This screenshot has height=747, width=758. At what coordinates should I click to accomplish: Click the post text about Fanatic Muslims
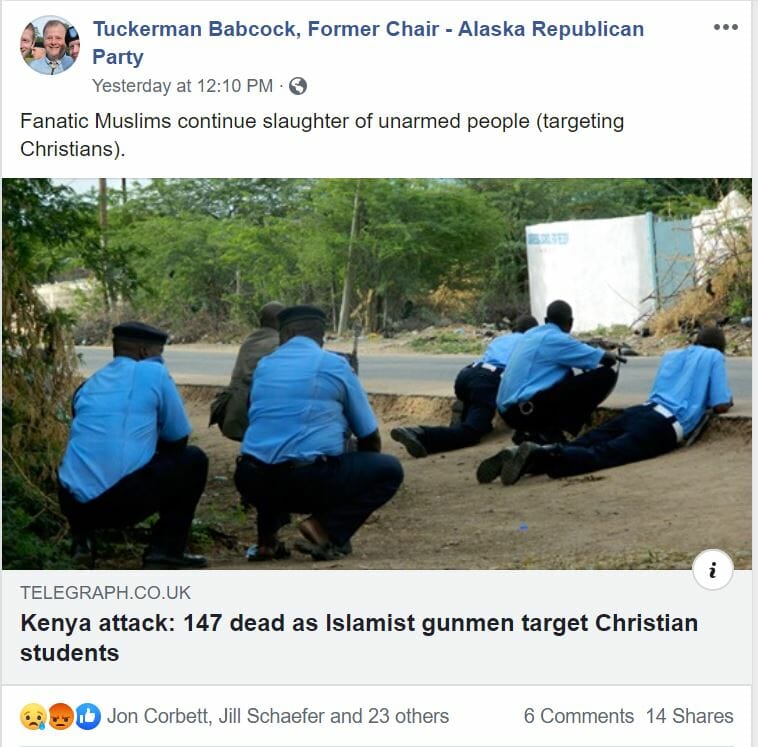[x=322, y=135]
